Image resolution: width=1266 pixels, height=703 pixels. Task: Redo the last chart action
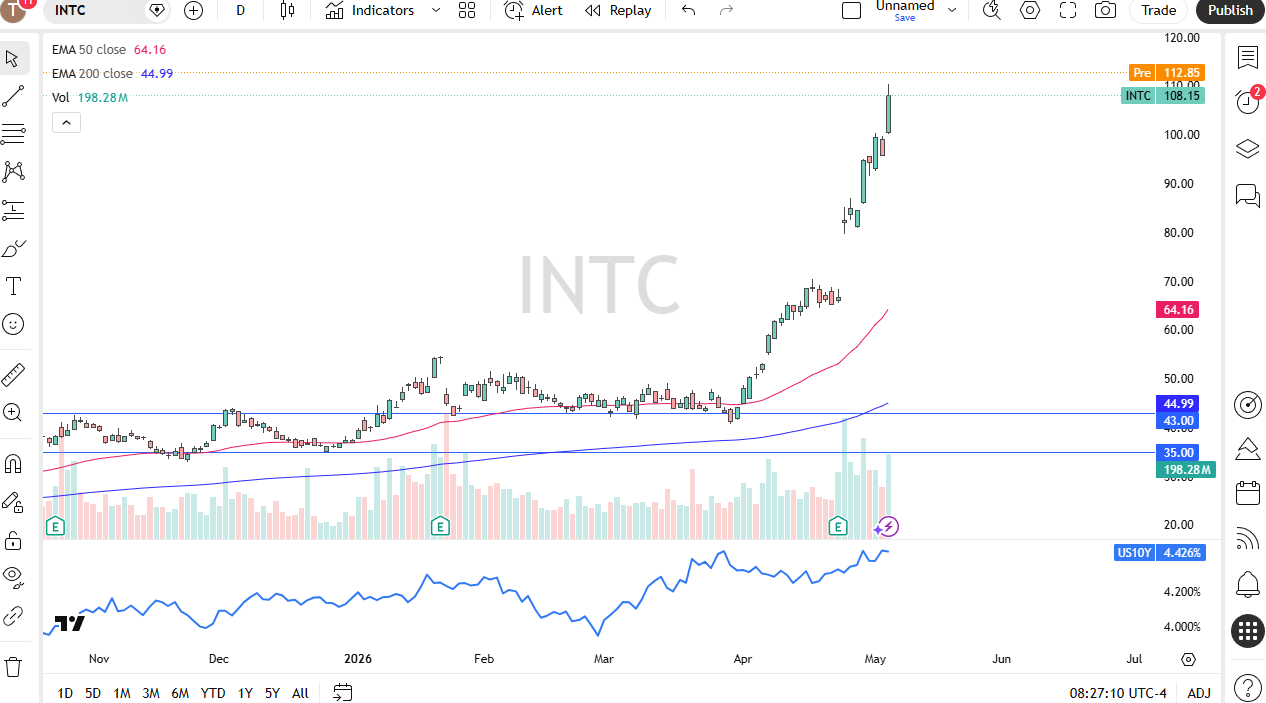727,10
